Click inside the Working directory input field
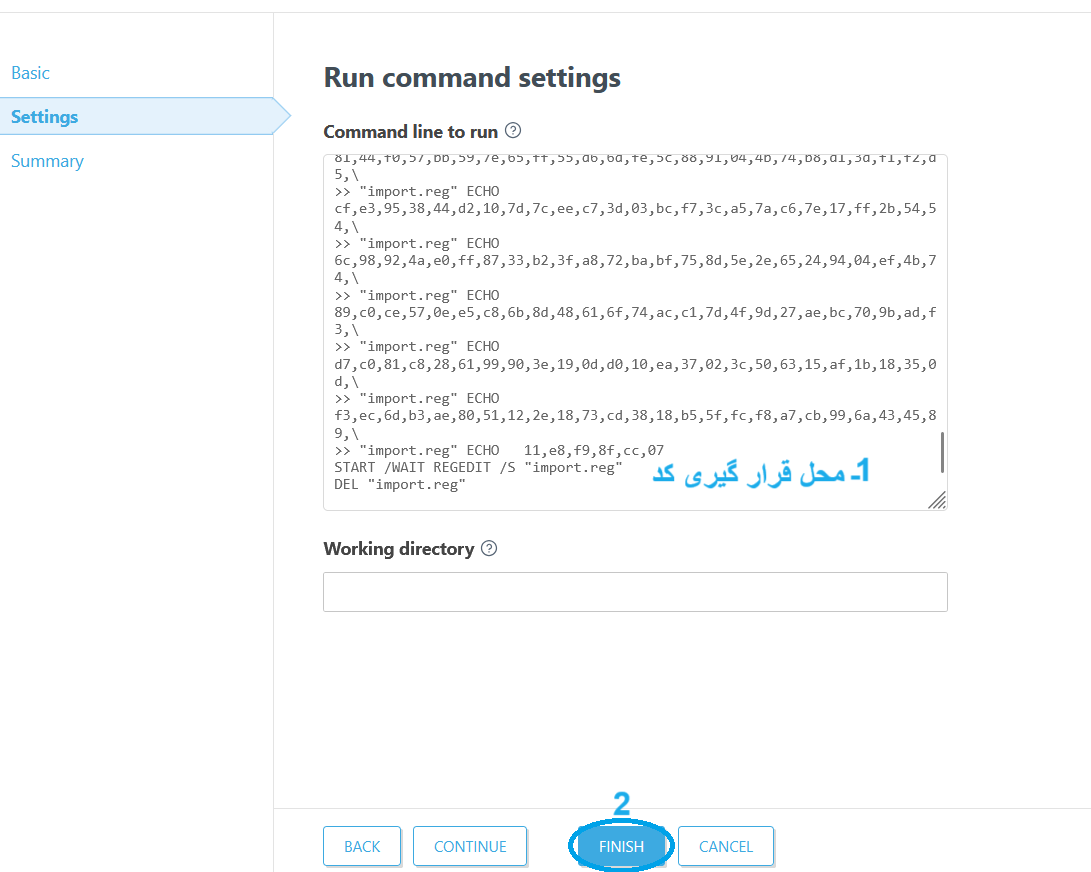 635,592
